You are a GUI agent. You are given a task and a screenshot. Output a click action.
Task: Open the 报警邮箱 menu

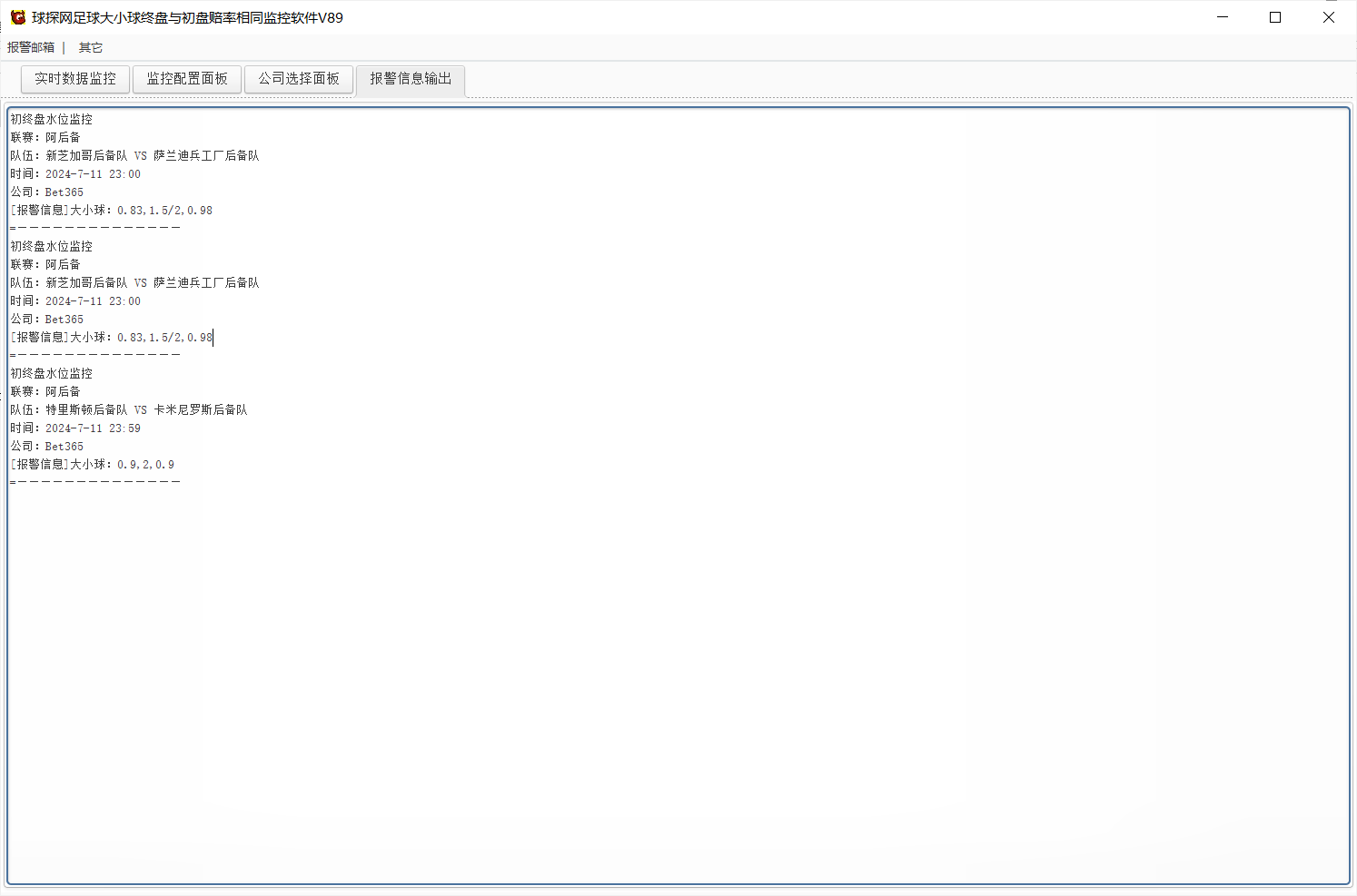31,47
